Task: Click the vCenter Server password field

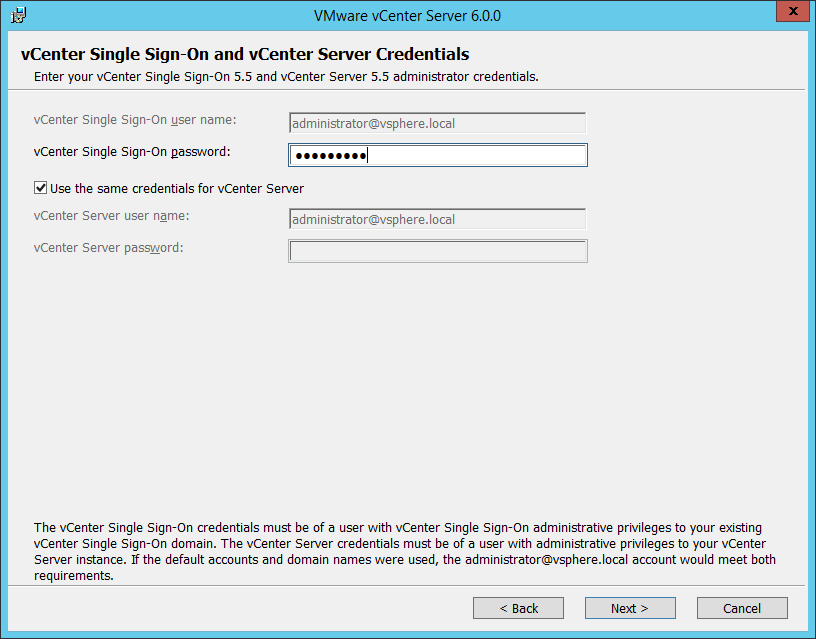Action: click(x=438, y=251)
